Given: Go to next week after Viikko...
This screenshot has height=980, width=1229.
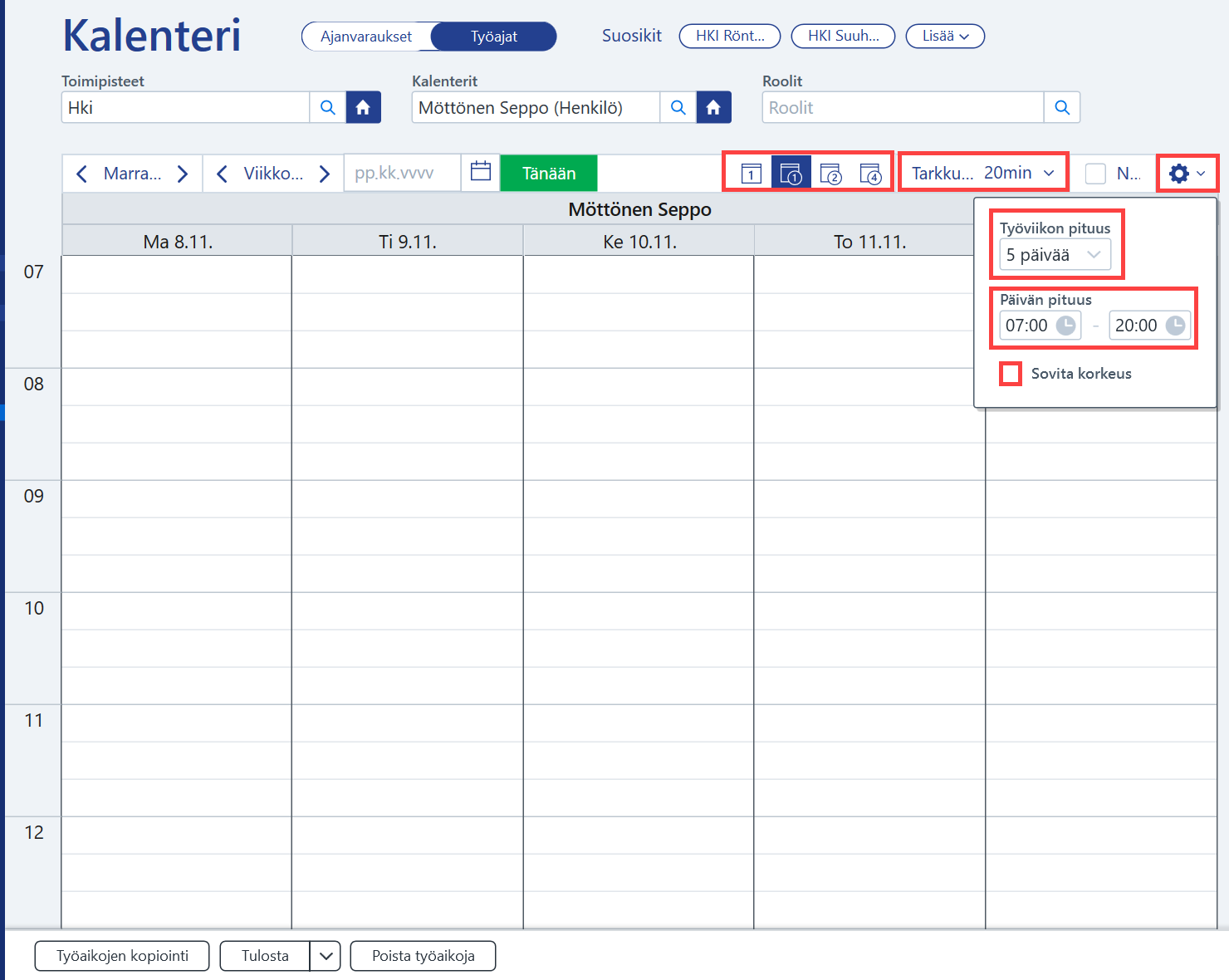Looking at the screenshot, I should (325, 174).
